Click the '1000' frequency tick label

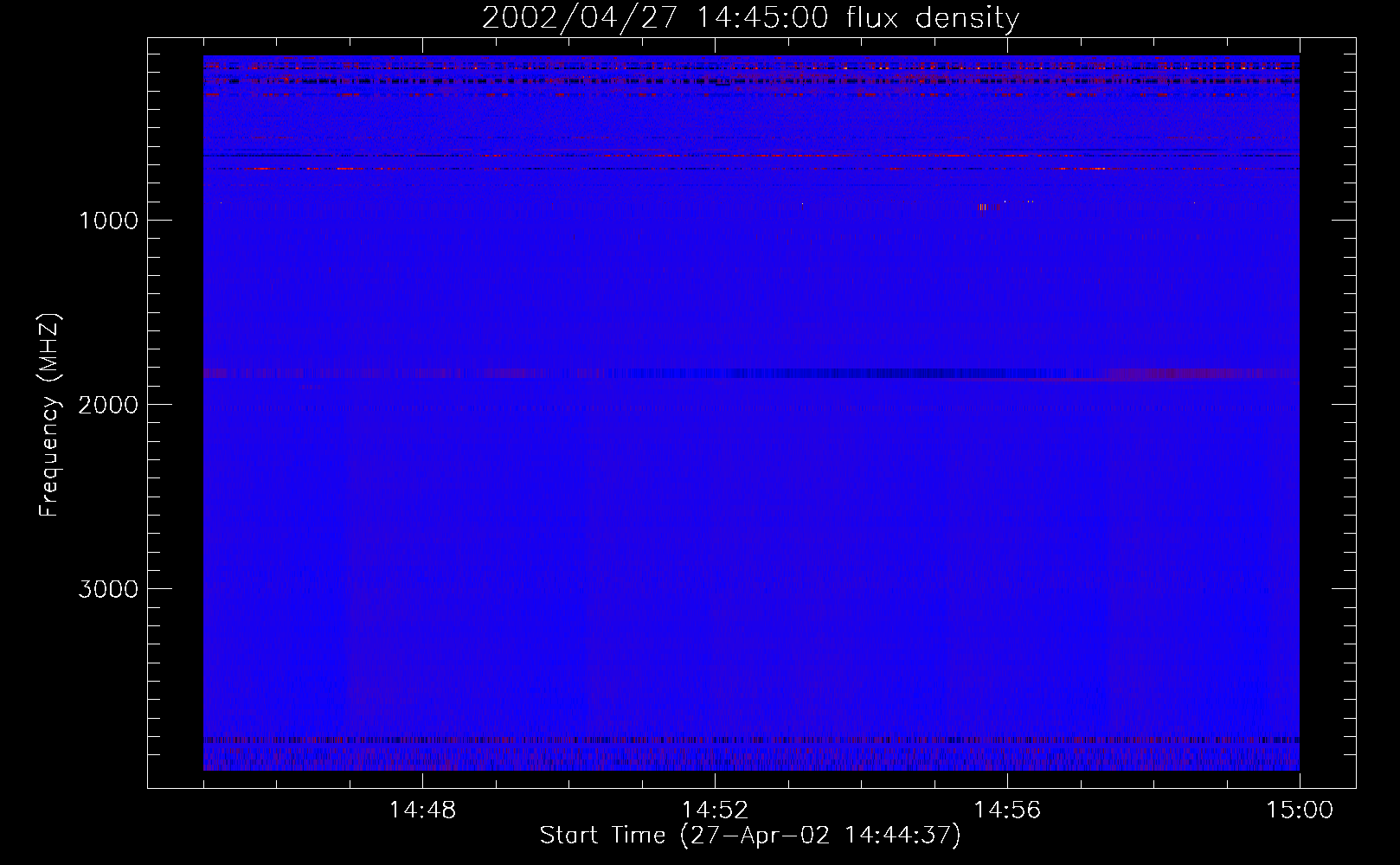point(108,221)
